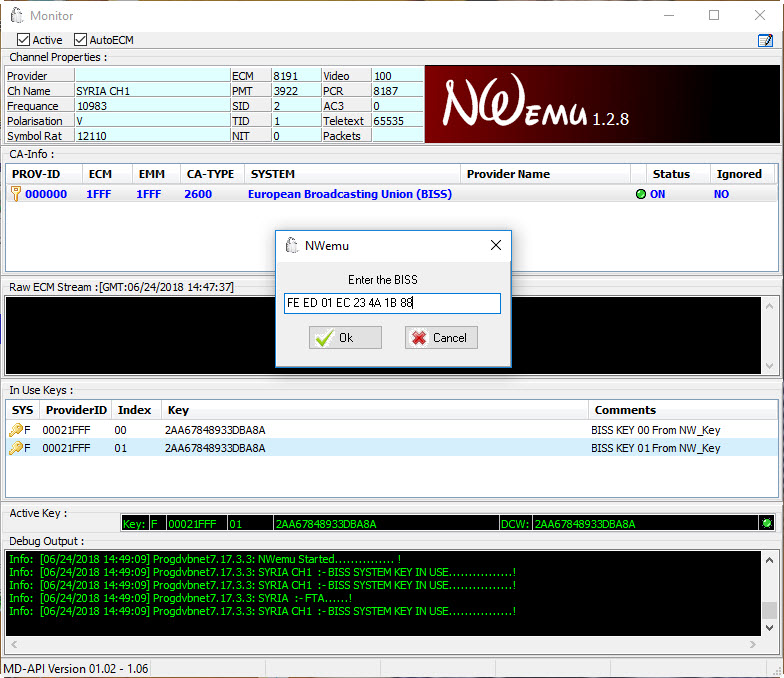Click comment BISS KEY 00 From NW_Key

coord(655,430)
